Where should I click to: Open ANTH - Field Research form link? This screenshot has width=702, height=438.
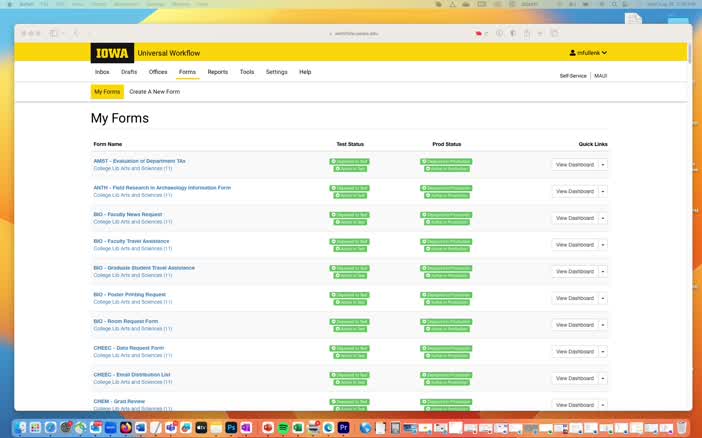point(162,187)
